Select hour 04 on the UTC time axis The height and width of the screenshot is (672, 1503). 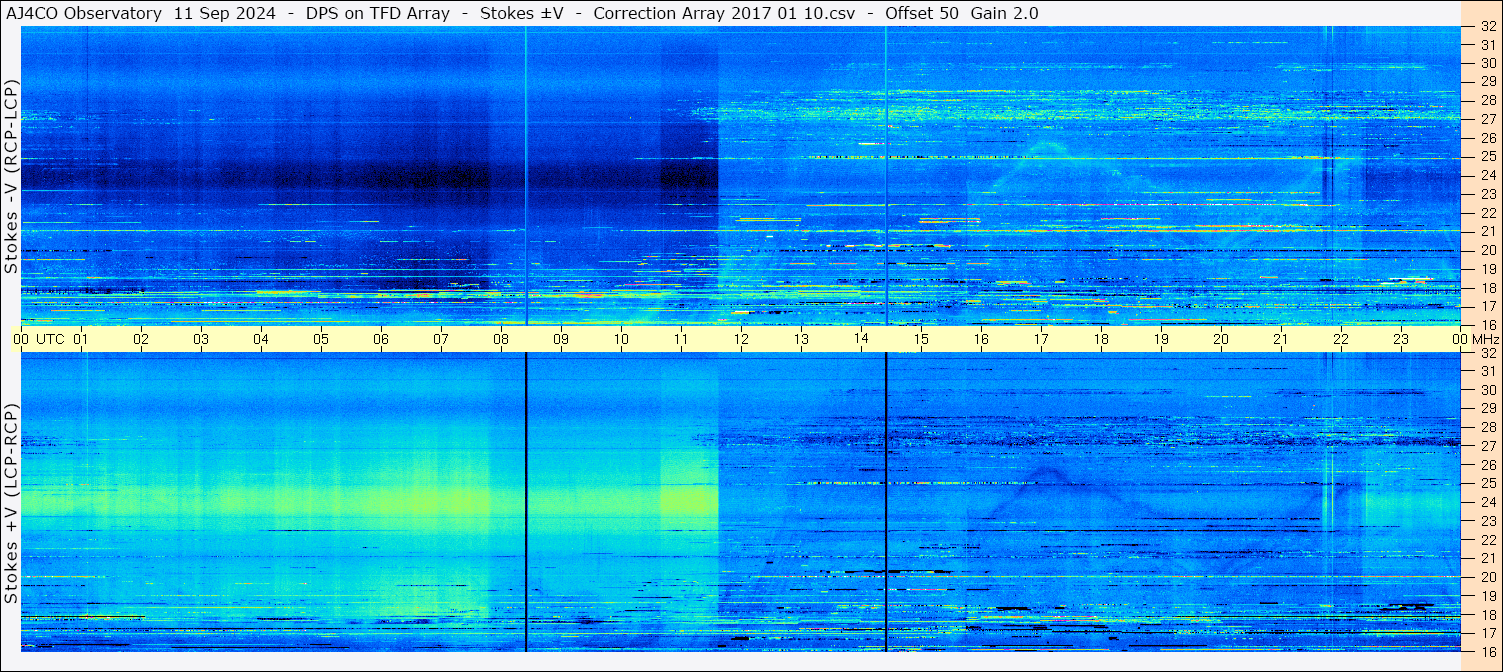[261, 339]
